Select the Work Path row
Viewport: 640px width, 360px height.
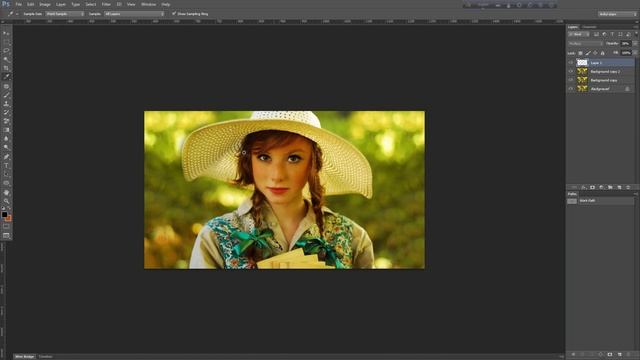click(601, 201)
